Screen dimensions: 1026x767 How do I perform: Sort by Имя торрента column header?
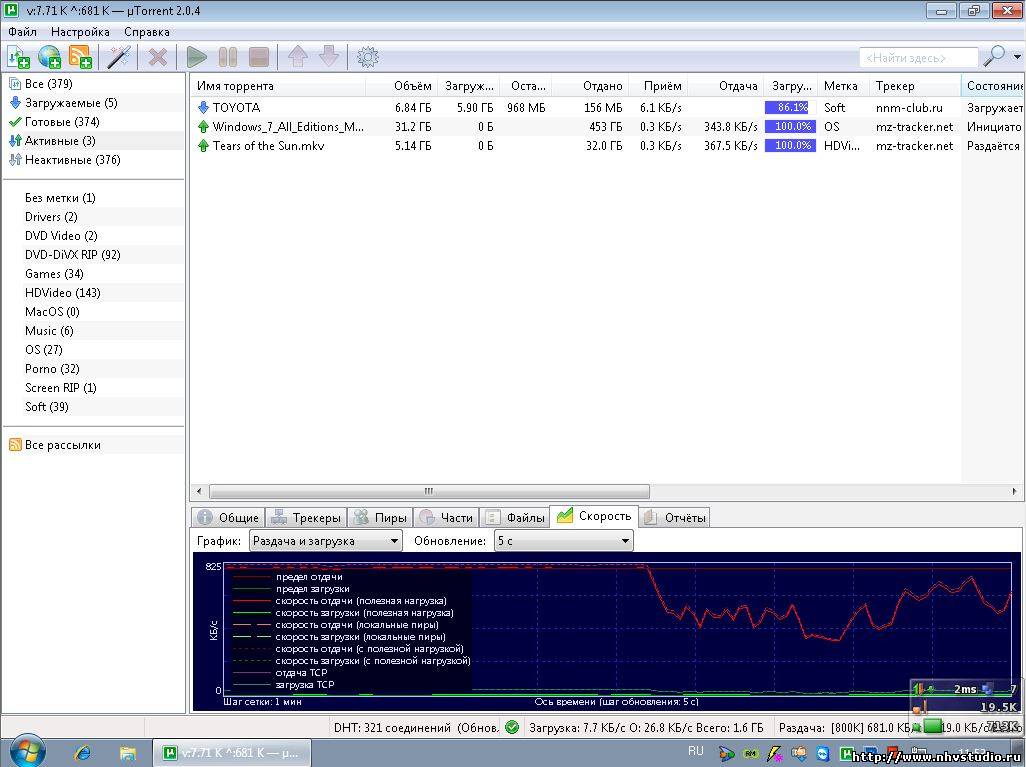pos(278,86)
